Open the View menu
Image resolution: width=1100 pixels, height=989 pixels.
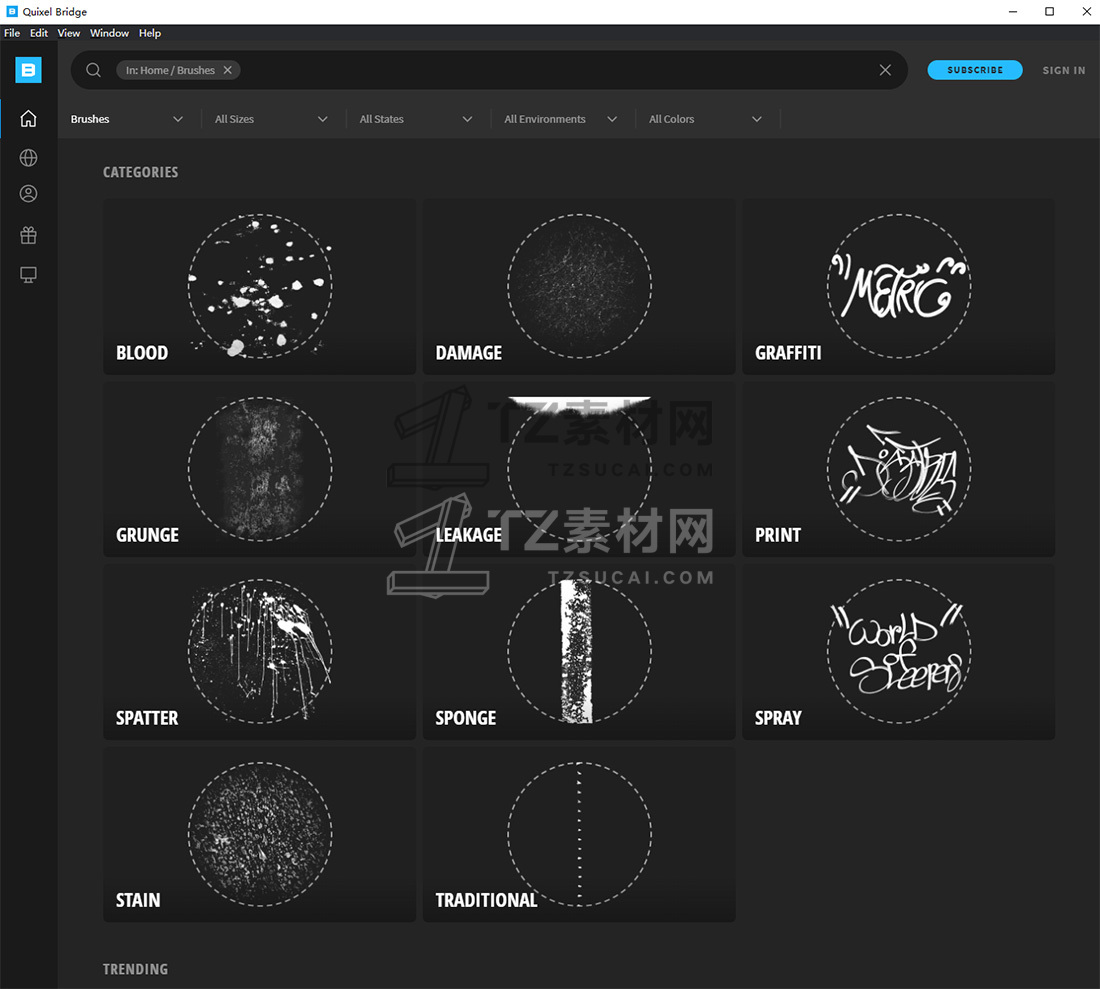click(69, 33)
